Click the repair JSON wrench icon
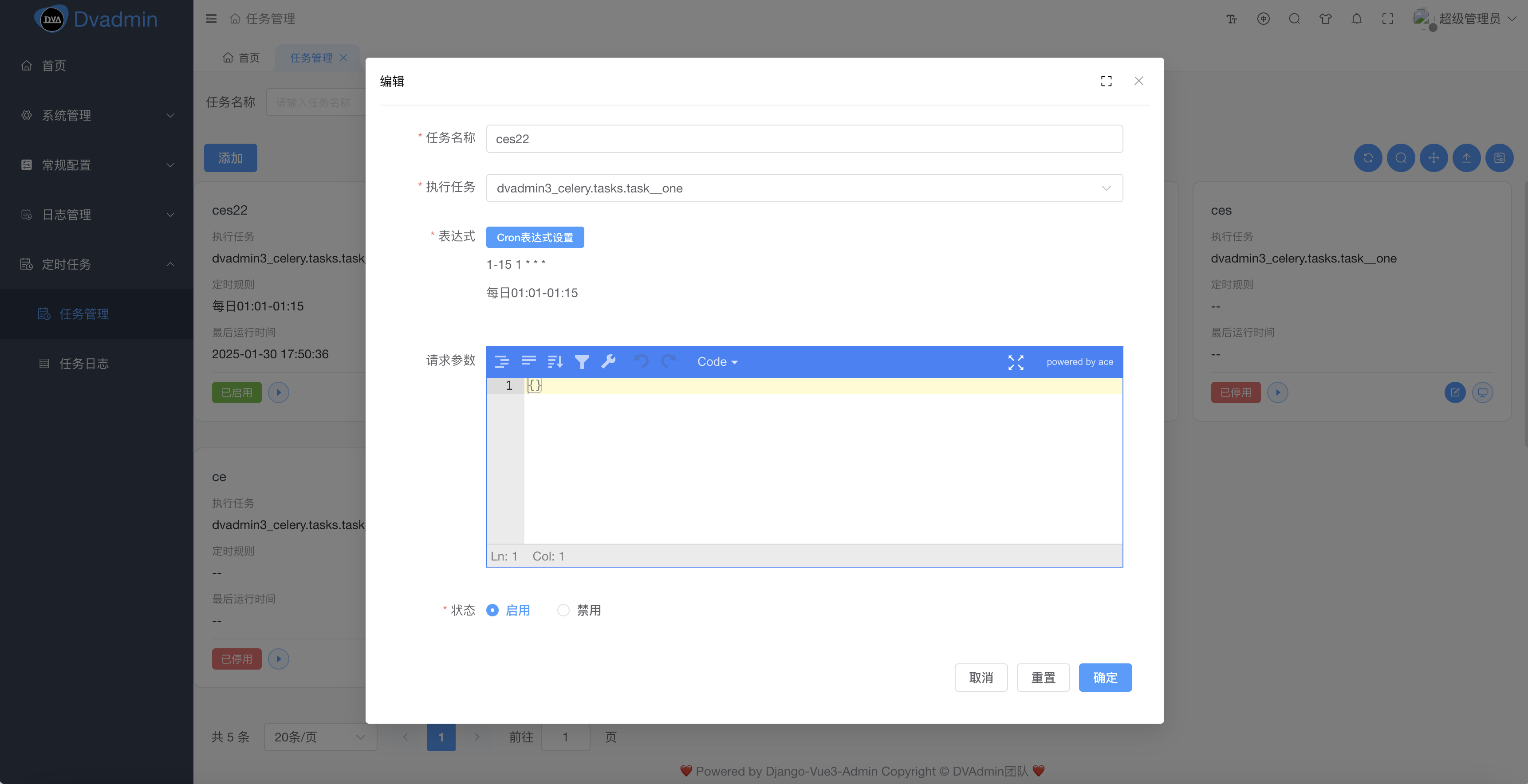The height and width of the screenshot is (784, 1528). 609,362
